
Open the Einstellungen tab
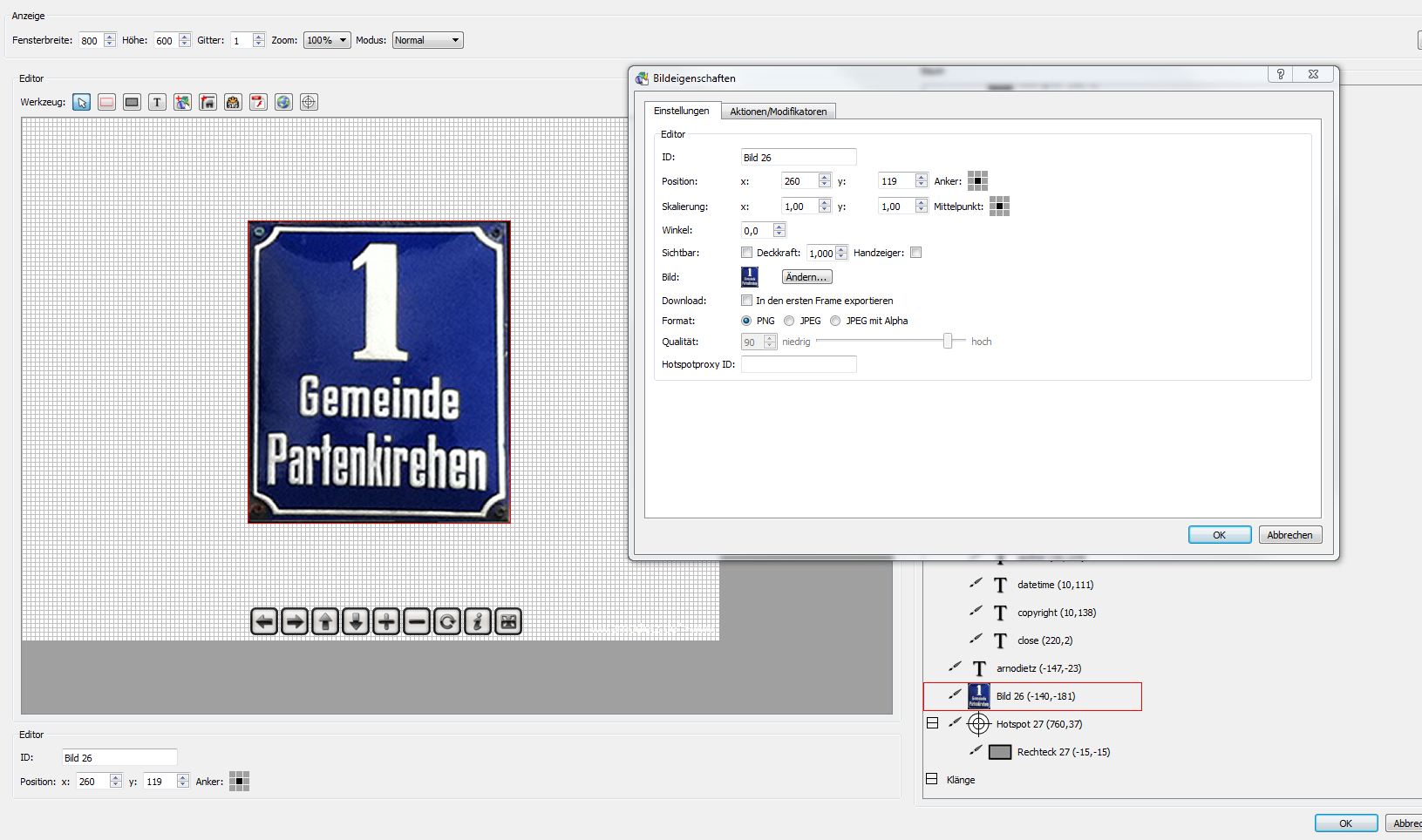681,111
